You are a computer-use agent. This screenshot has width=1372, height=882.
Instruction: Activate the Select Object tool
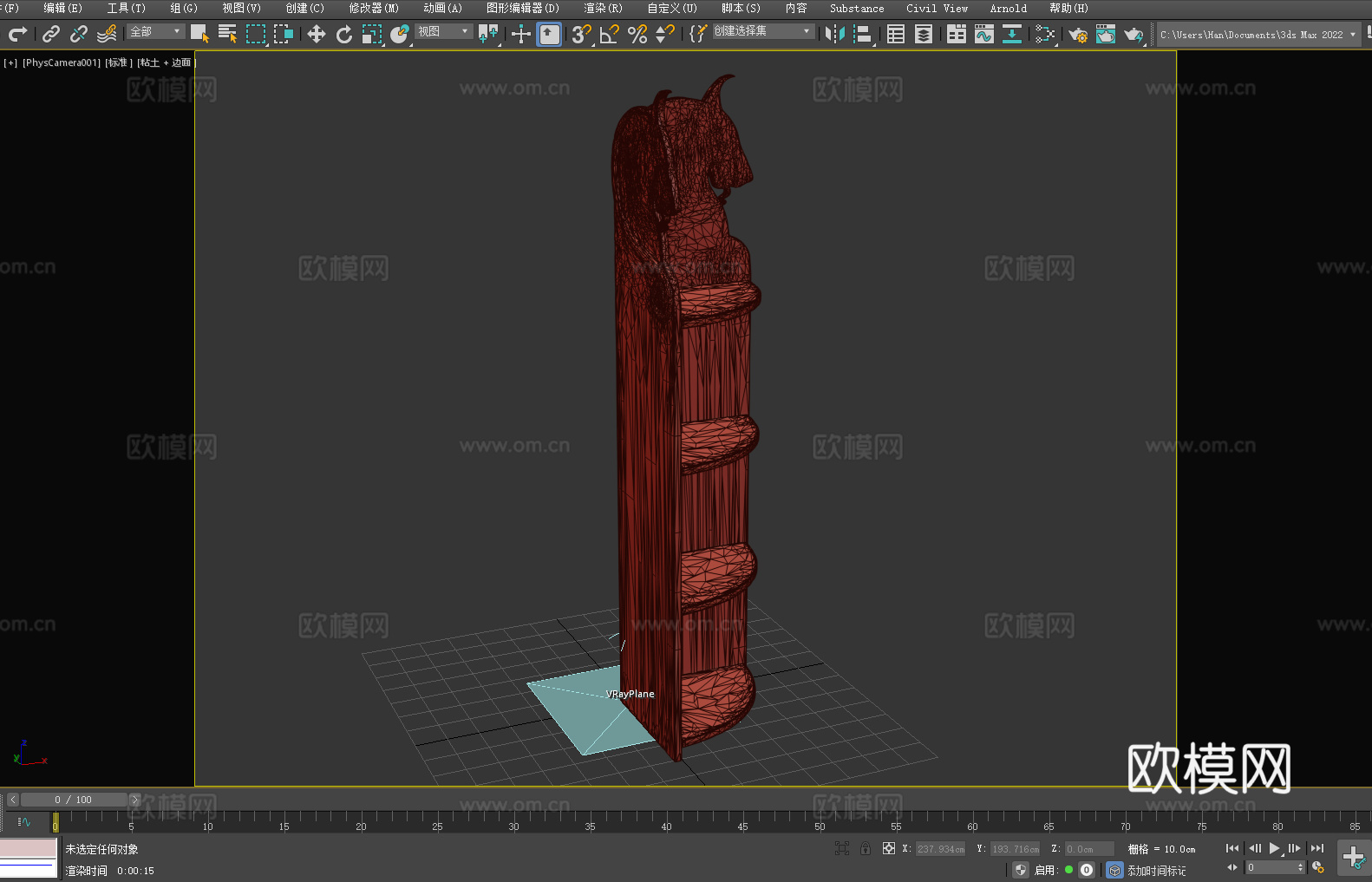click(199, 34)
